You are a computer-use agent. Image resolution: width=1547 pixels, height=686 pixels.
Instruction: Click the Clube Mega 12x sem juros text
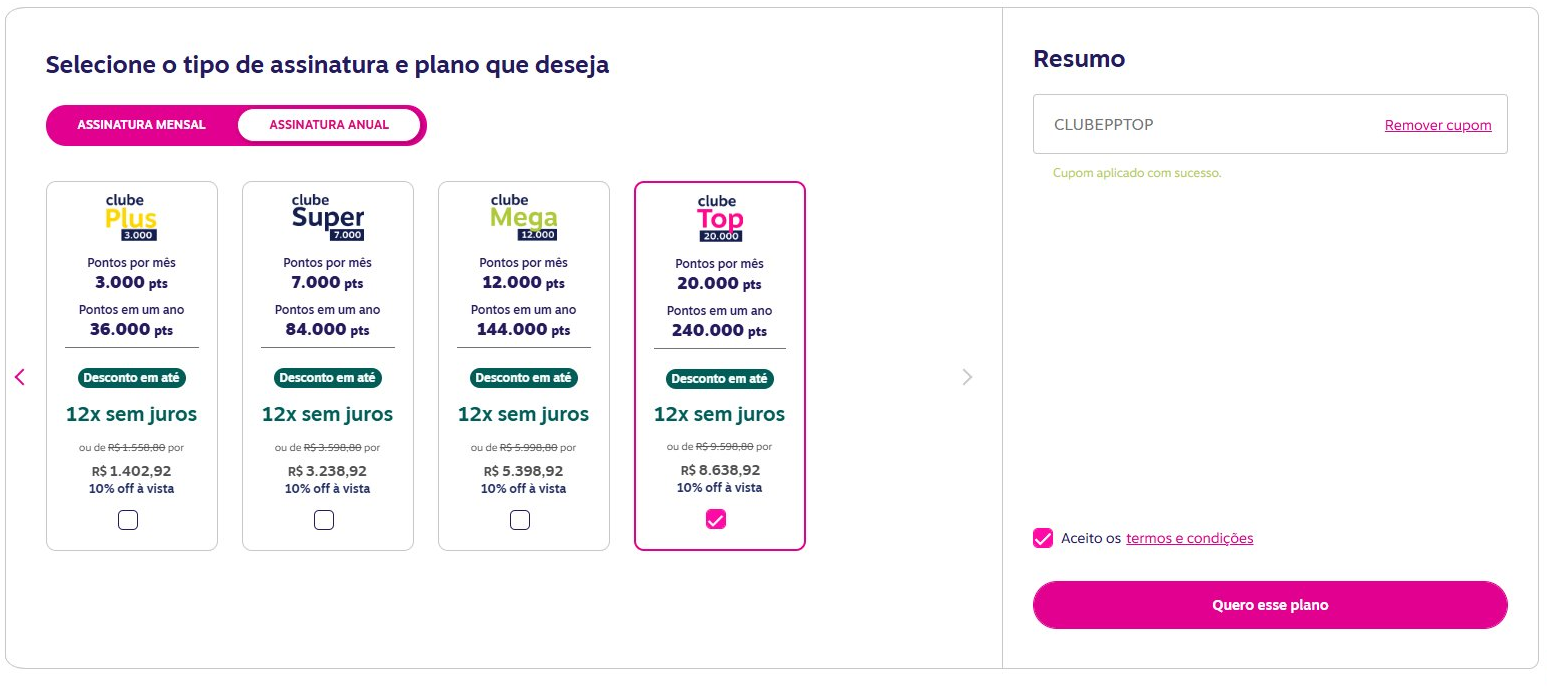(x=523, y=414)
